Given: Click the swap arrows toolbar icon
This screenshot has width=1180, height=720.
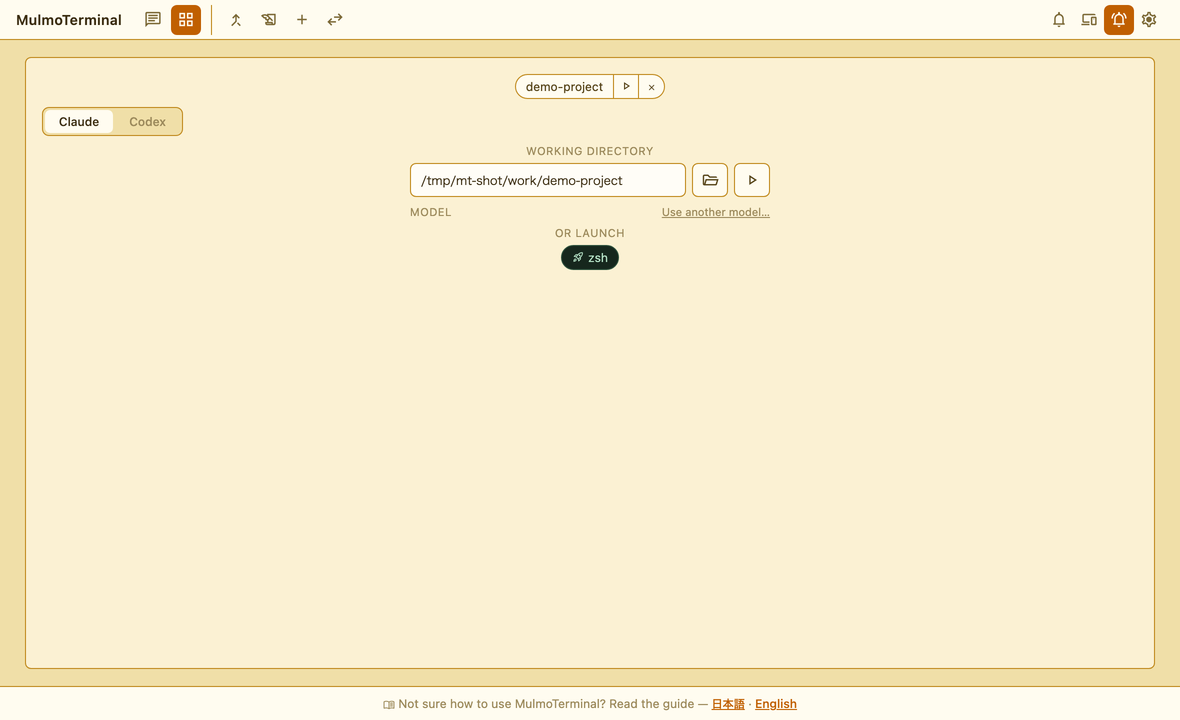Looking at the screenshot, I should [x=335, y=20].
